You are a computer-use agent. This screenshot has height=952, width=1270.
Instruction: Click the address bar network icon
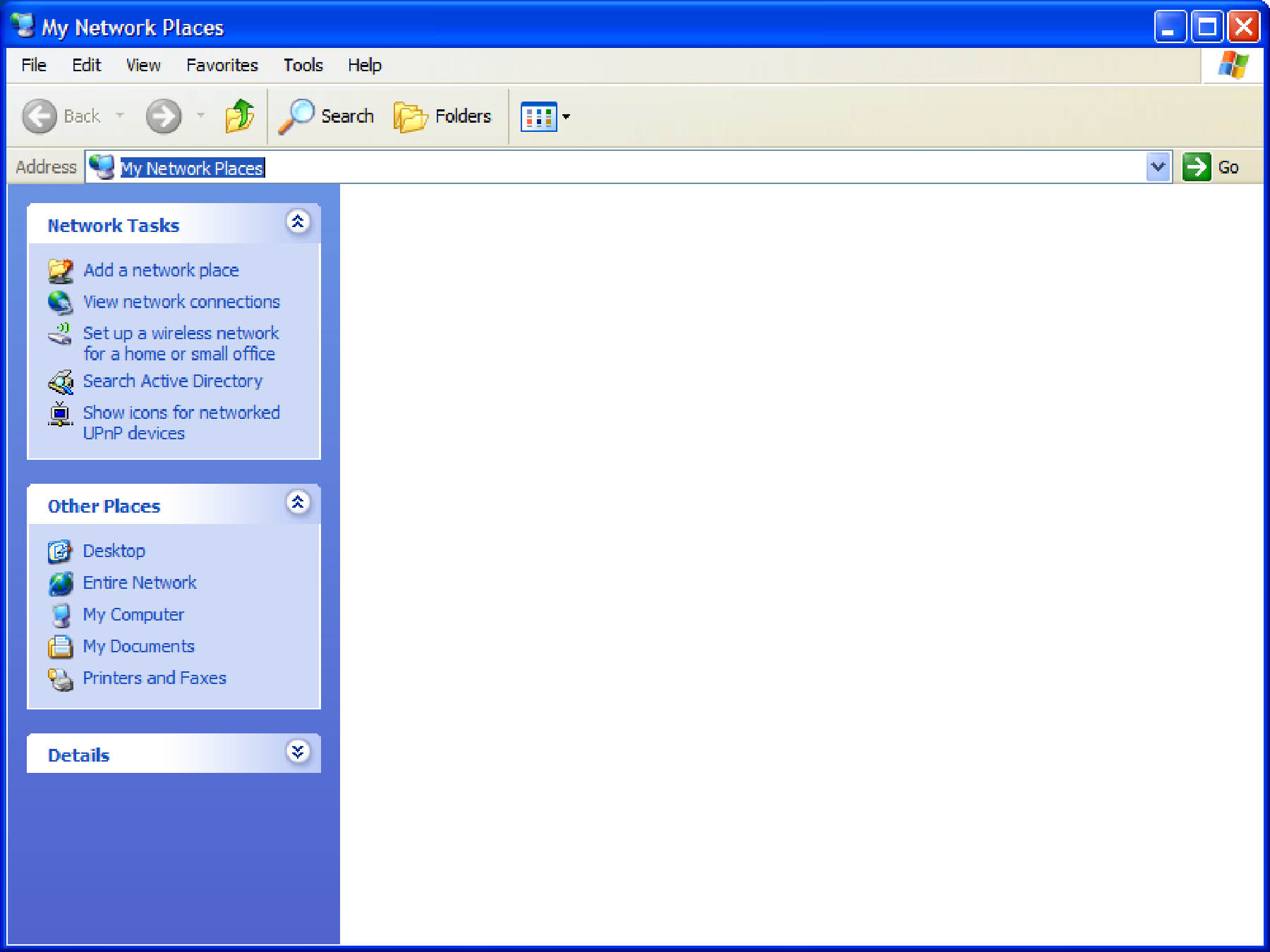coord(102,167)
